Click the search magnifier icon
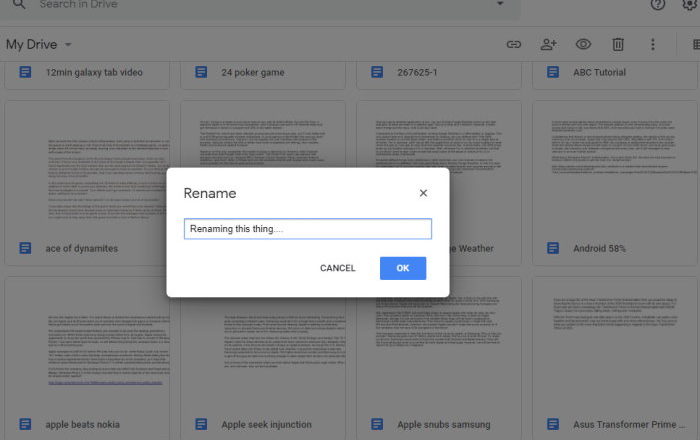 pos(19,4)
